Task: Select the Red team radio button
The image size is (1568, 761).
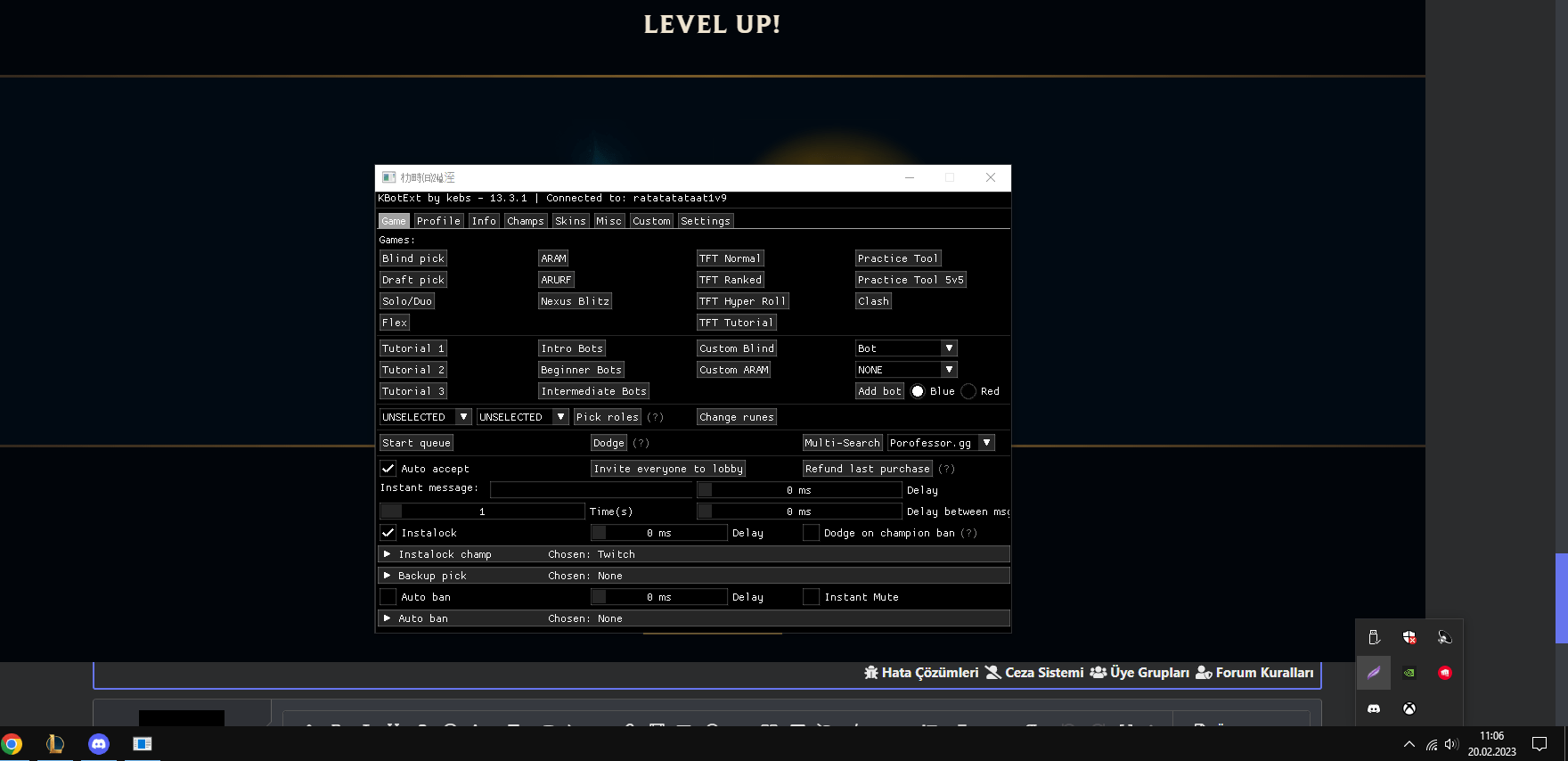Action: click(x=968, y=391)
